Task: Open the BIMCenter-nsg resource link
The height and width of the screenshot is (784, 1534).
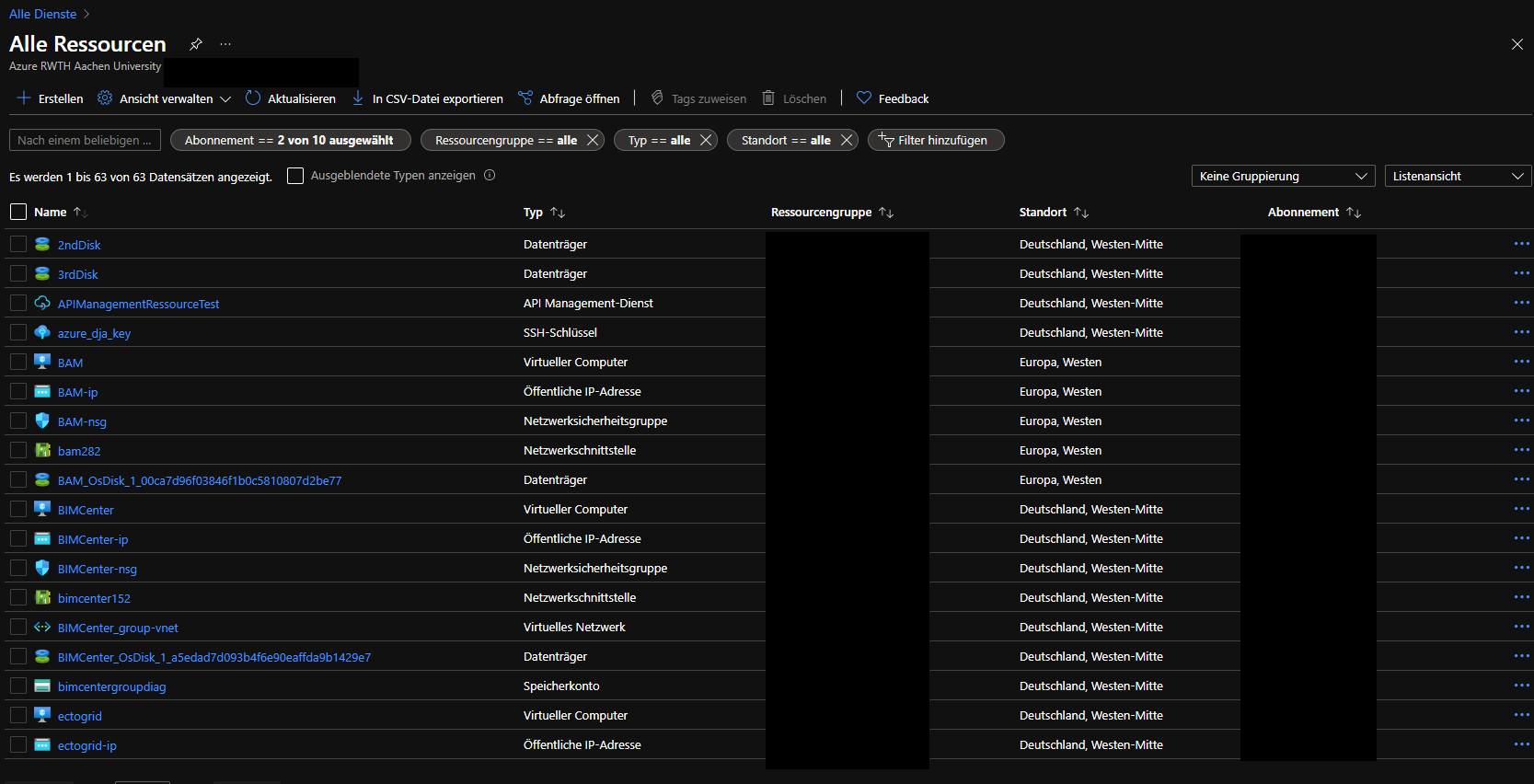Action: [97, 569]
